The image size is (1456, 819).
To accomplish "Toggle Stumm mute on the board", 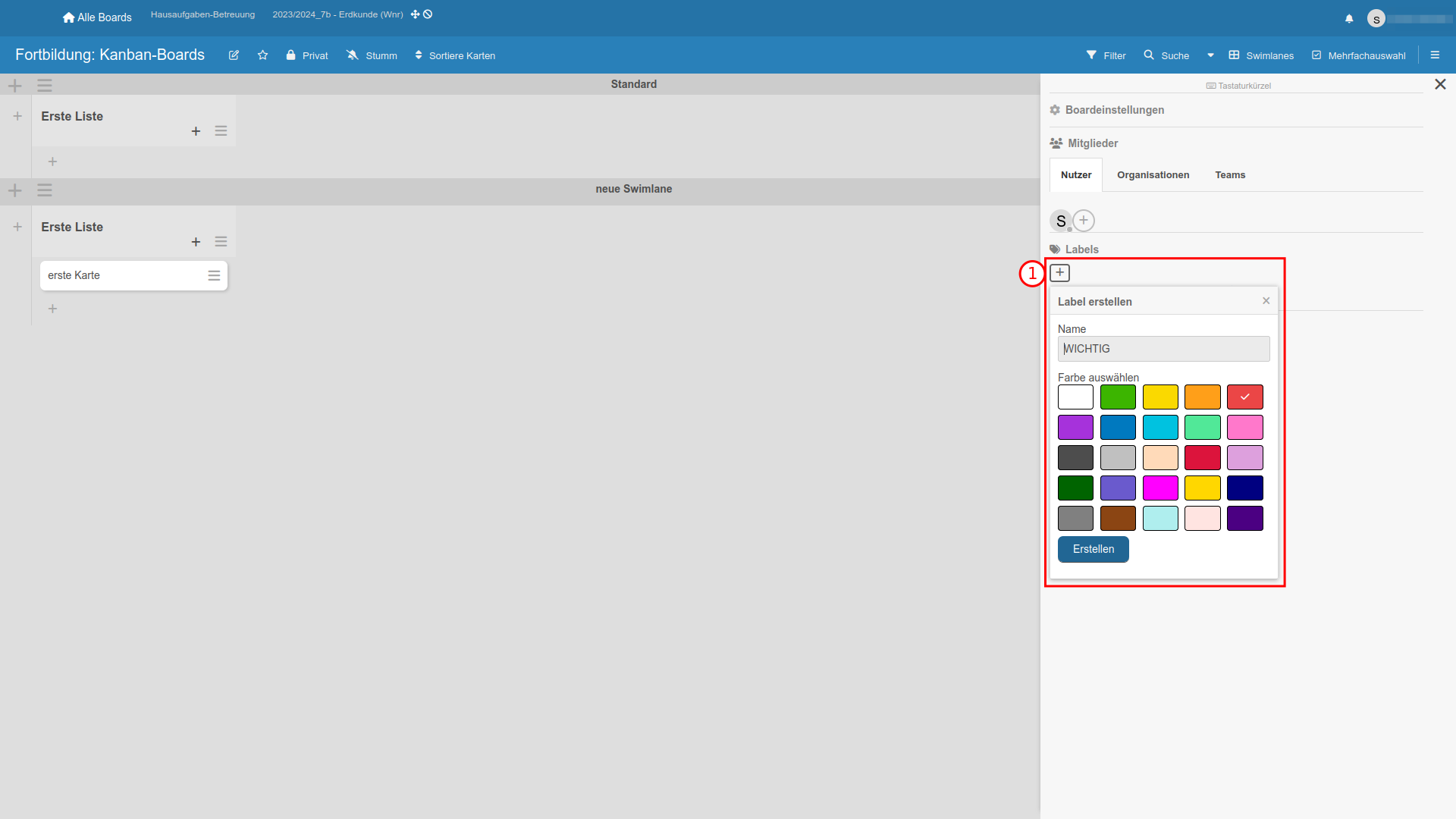I will coord(372,55).
